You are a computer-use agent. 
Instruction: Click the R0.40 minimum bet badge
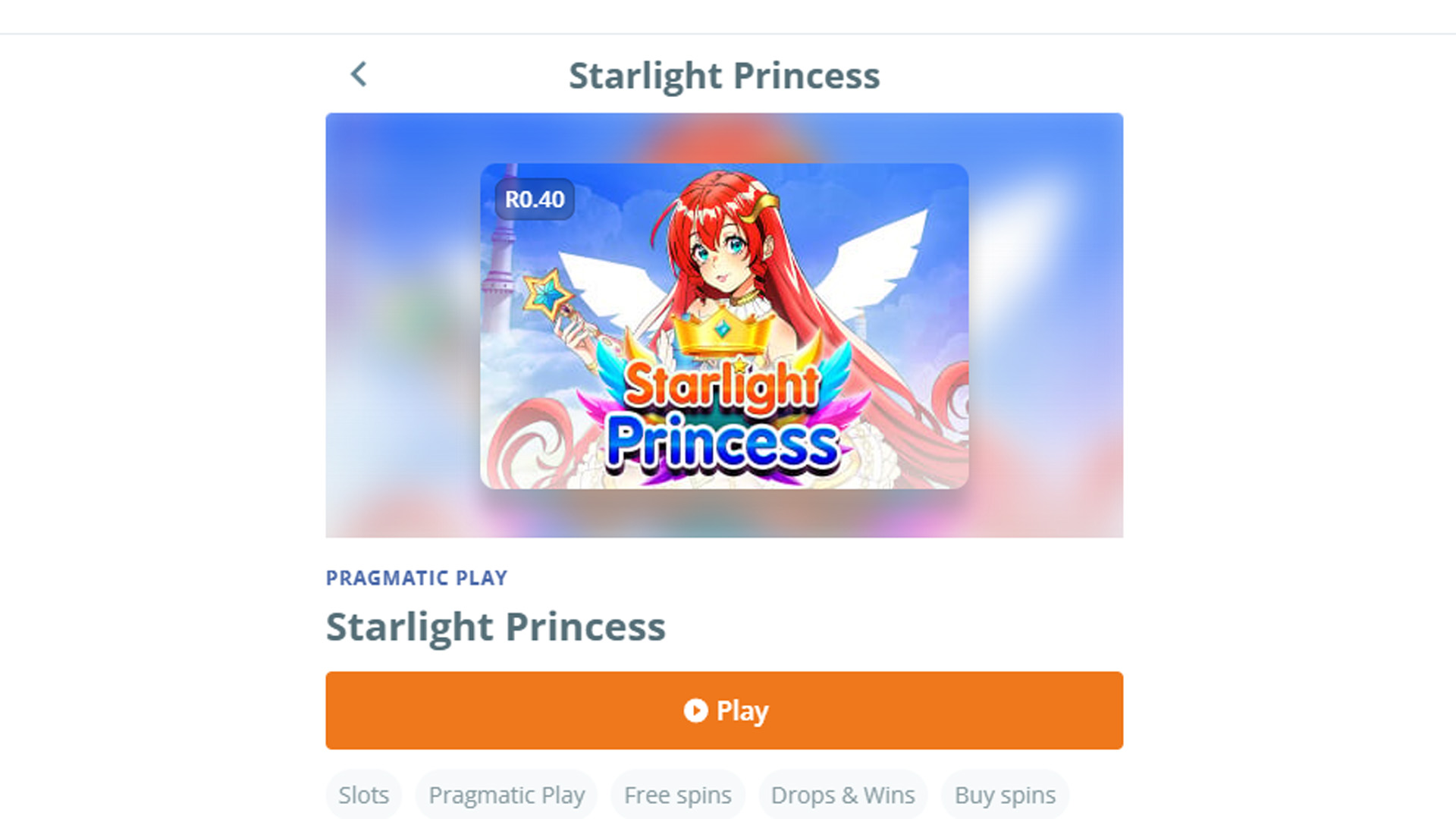pos(535,199)
